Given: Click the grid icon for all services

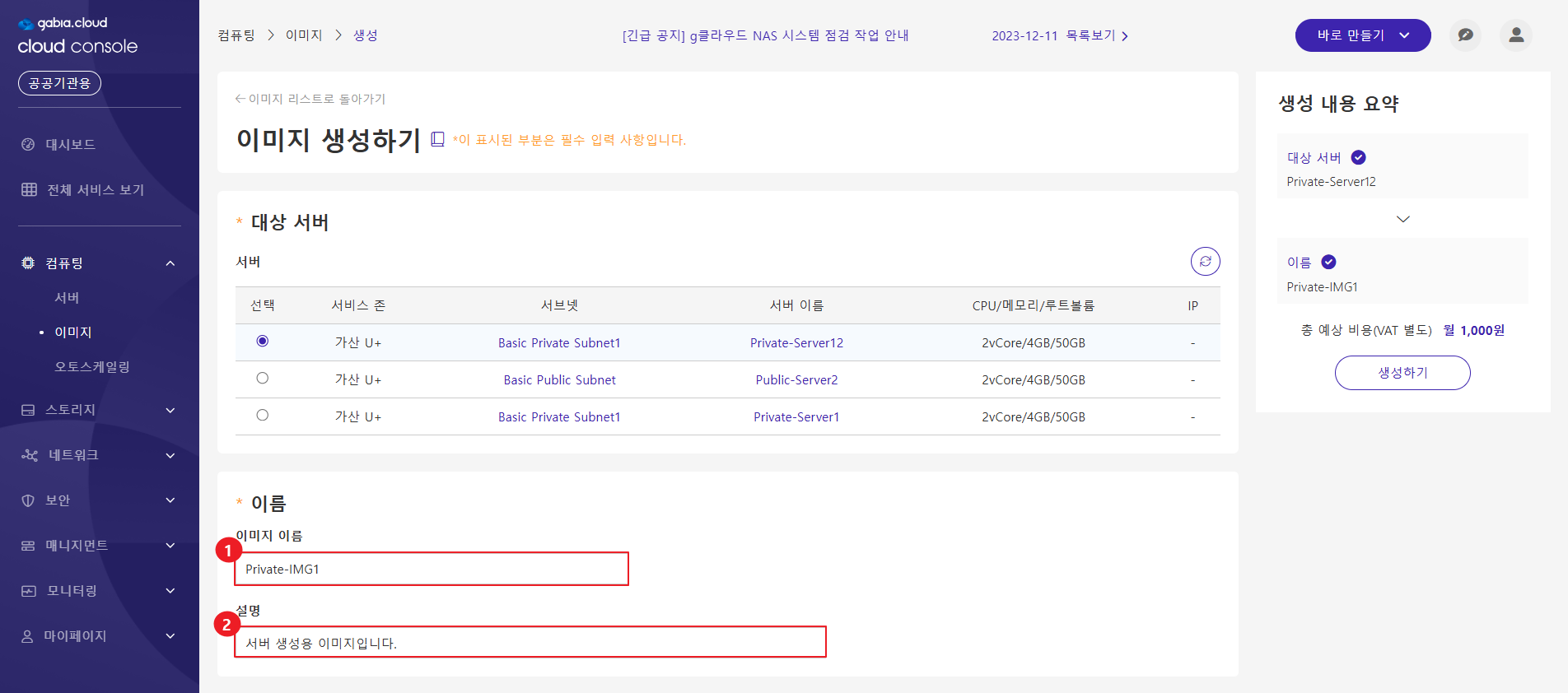Looking at the screenshot, I should pos(29,190).
